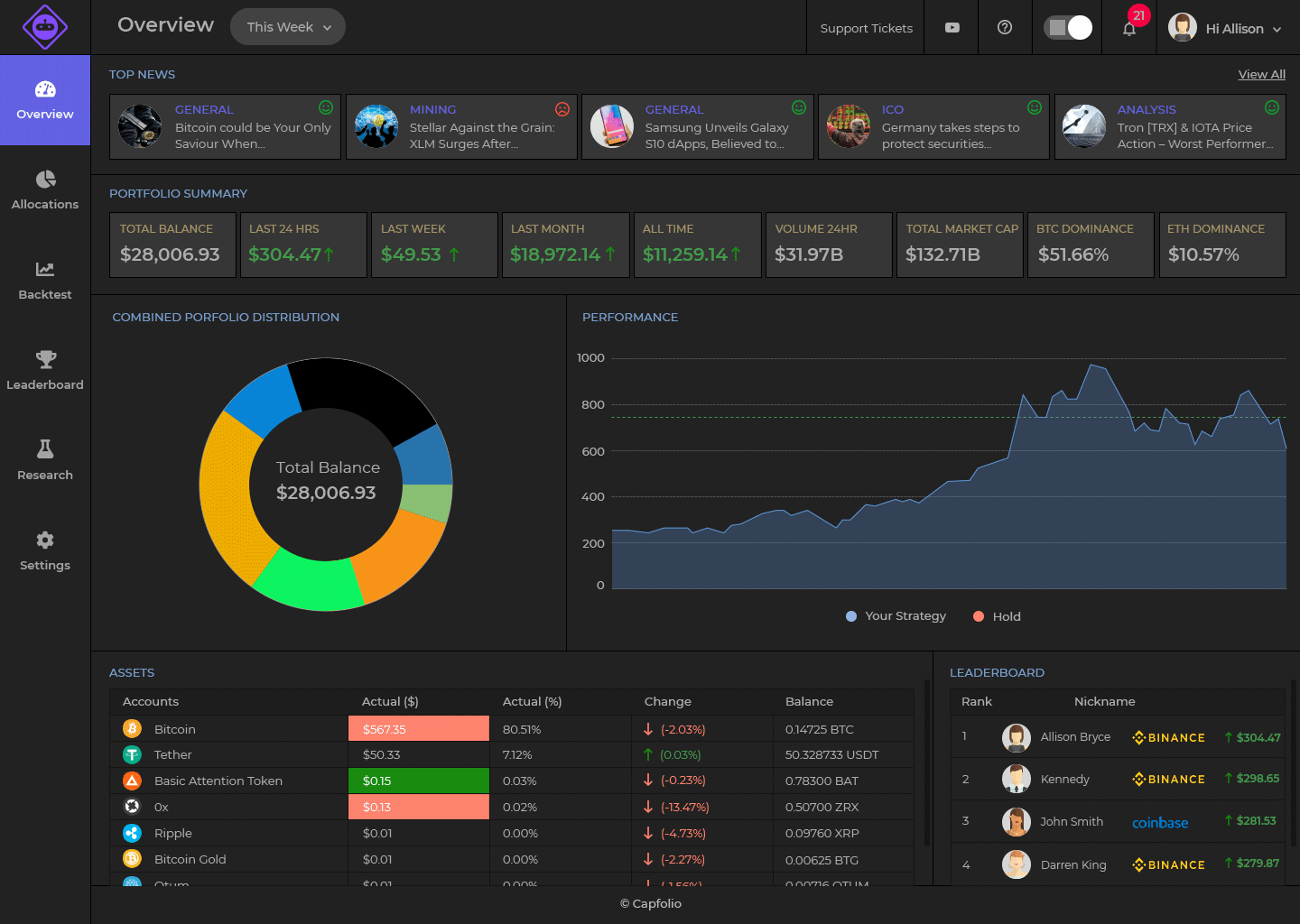The image size is (1300, 924).
Task: Toggle Hold legend series
Action: 997,616
